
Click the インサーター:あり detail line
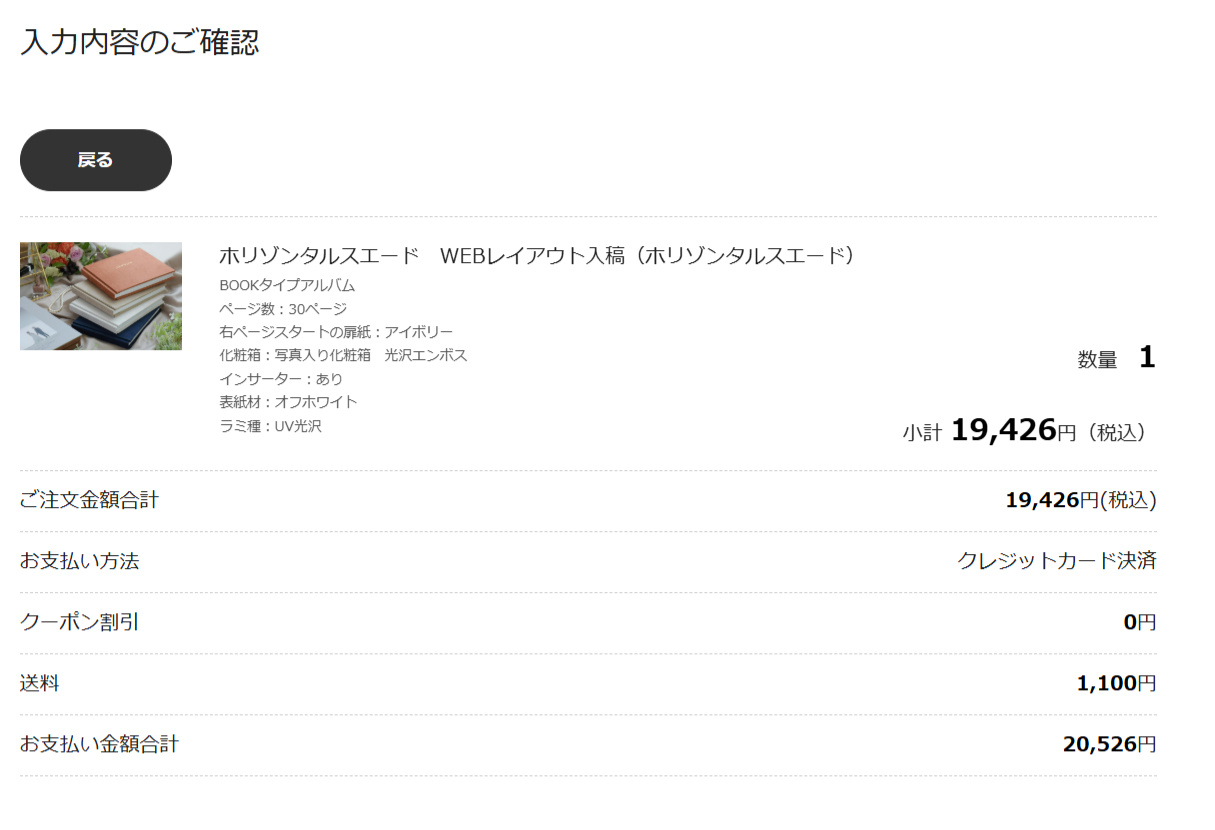(x=281, y=379)
